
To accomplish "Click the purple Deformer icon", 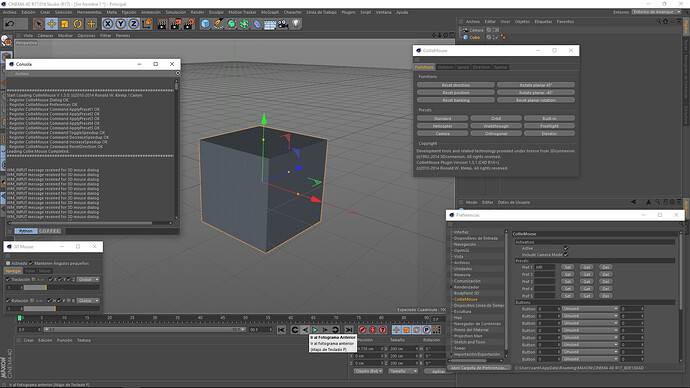I will tap(257, 24).
